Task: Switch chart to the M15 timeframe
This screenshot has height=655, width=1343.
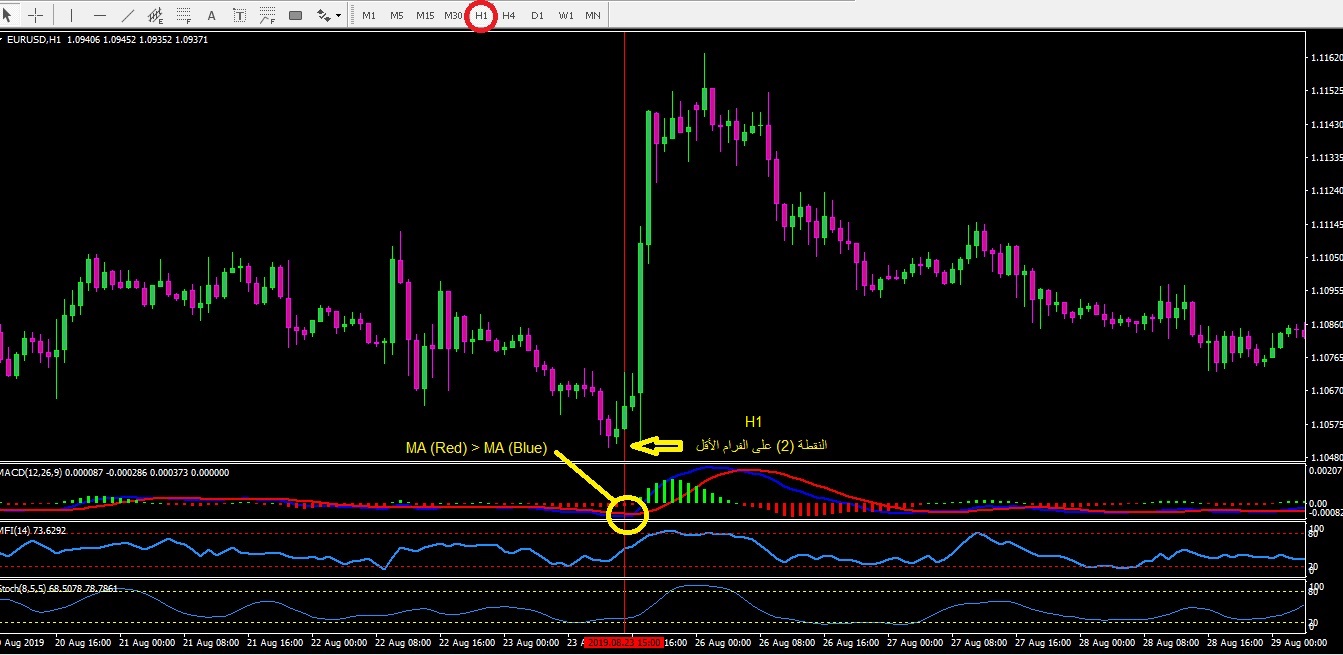Action: tap(425, 15)
